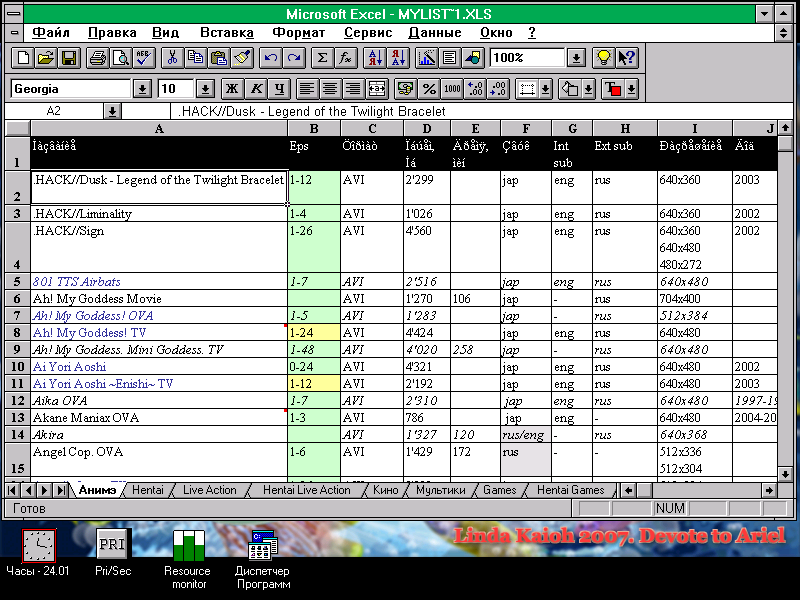Switch to the Кино sheet tab
Screen dimensions: 800x600
[x=386, y=490]
